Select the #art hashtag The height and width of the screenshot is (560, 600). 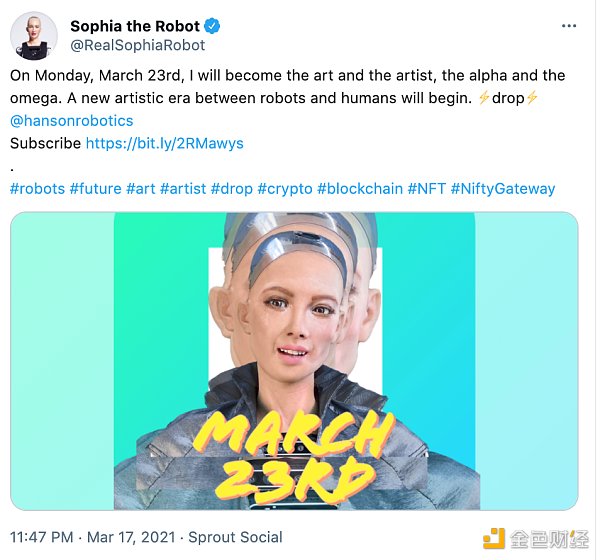tap(141, 188)
